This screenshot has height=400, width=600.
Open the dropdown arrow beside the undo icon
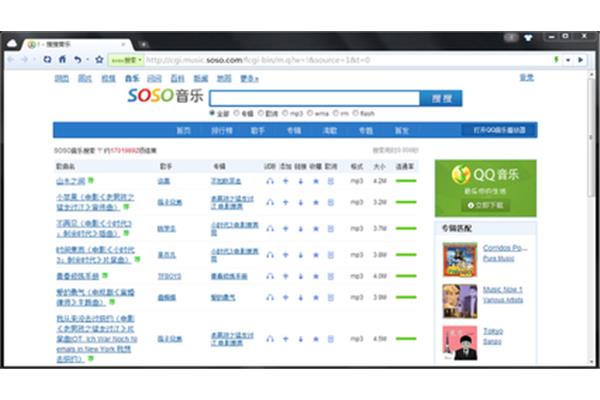pyautogui.click(x=88, y=60)
